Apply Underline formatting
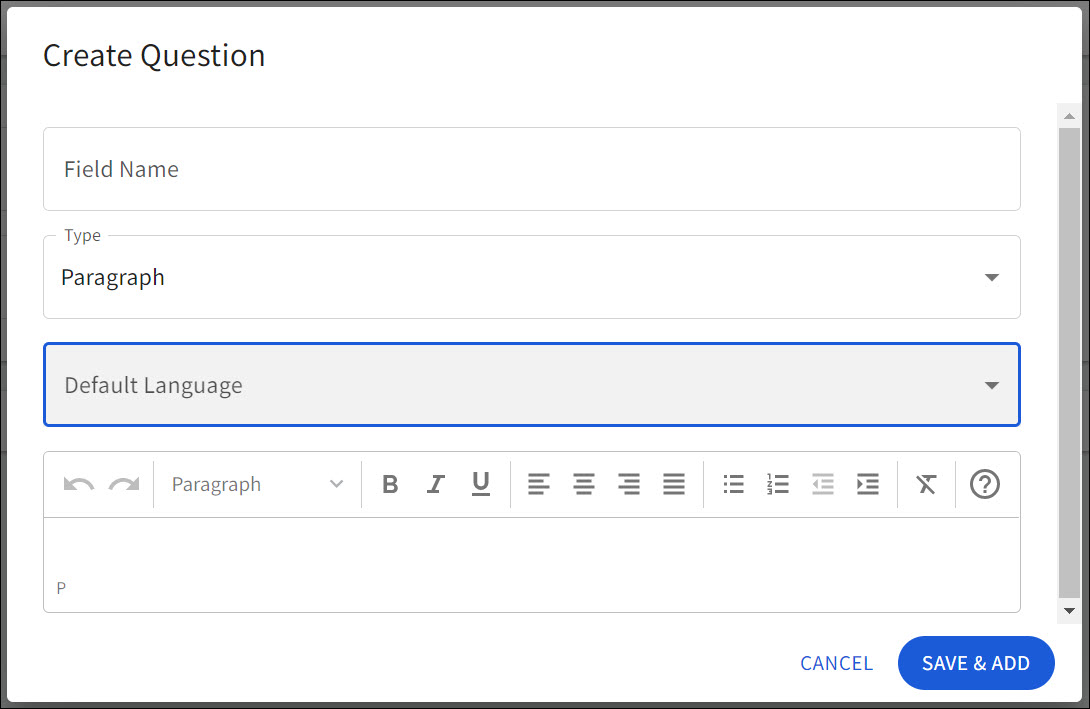The height and width of the screenshot is (709, 1090). point(481,484)
